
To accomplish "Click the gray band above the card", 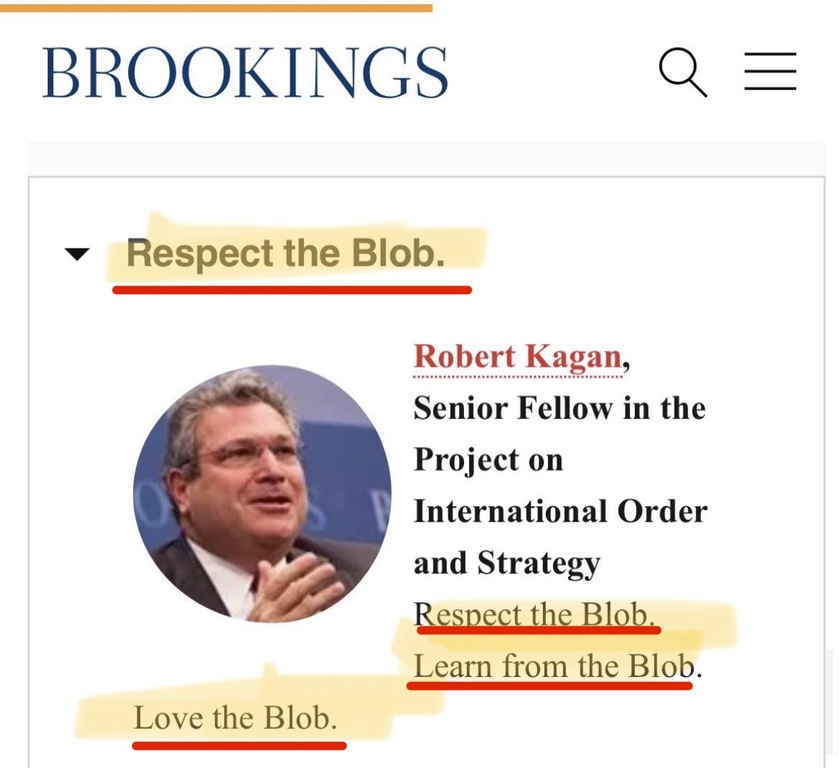I will (430, 158).
